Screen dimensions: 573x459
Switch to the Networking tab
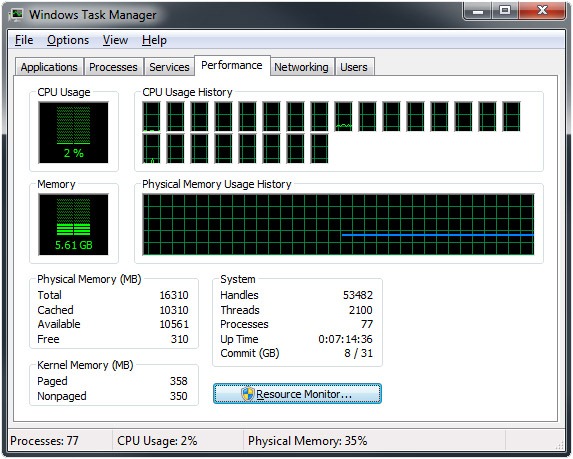301,67
